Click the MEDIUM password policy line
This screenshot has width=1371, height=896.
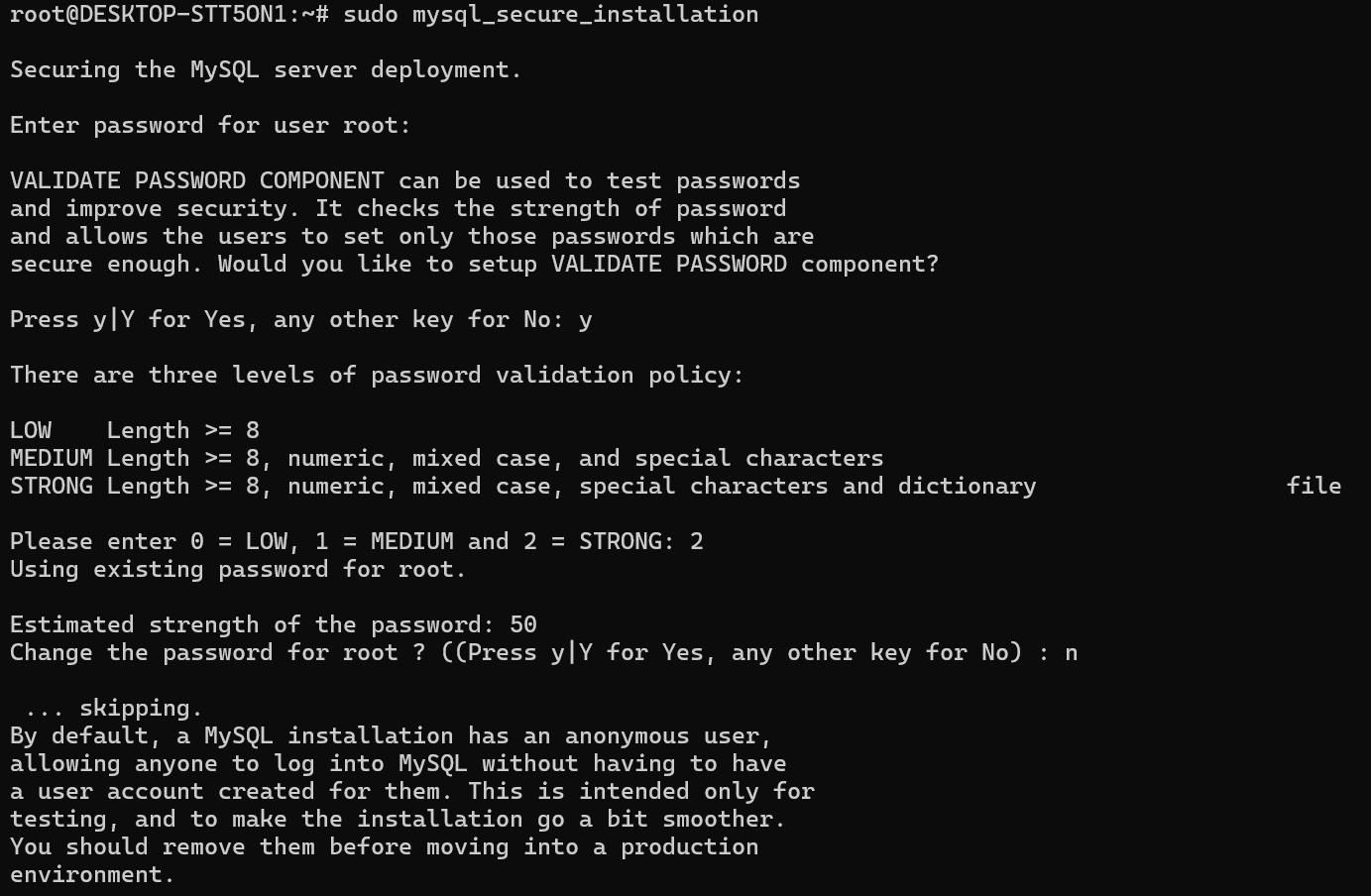tap(446, 458)
